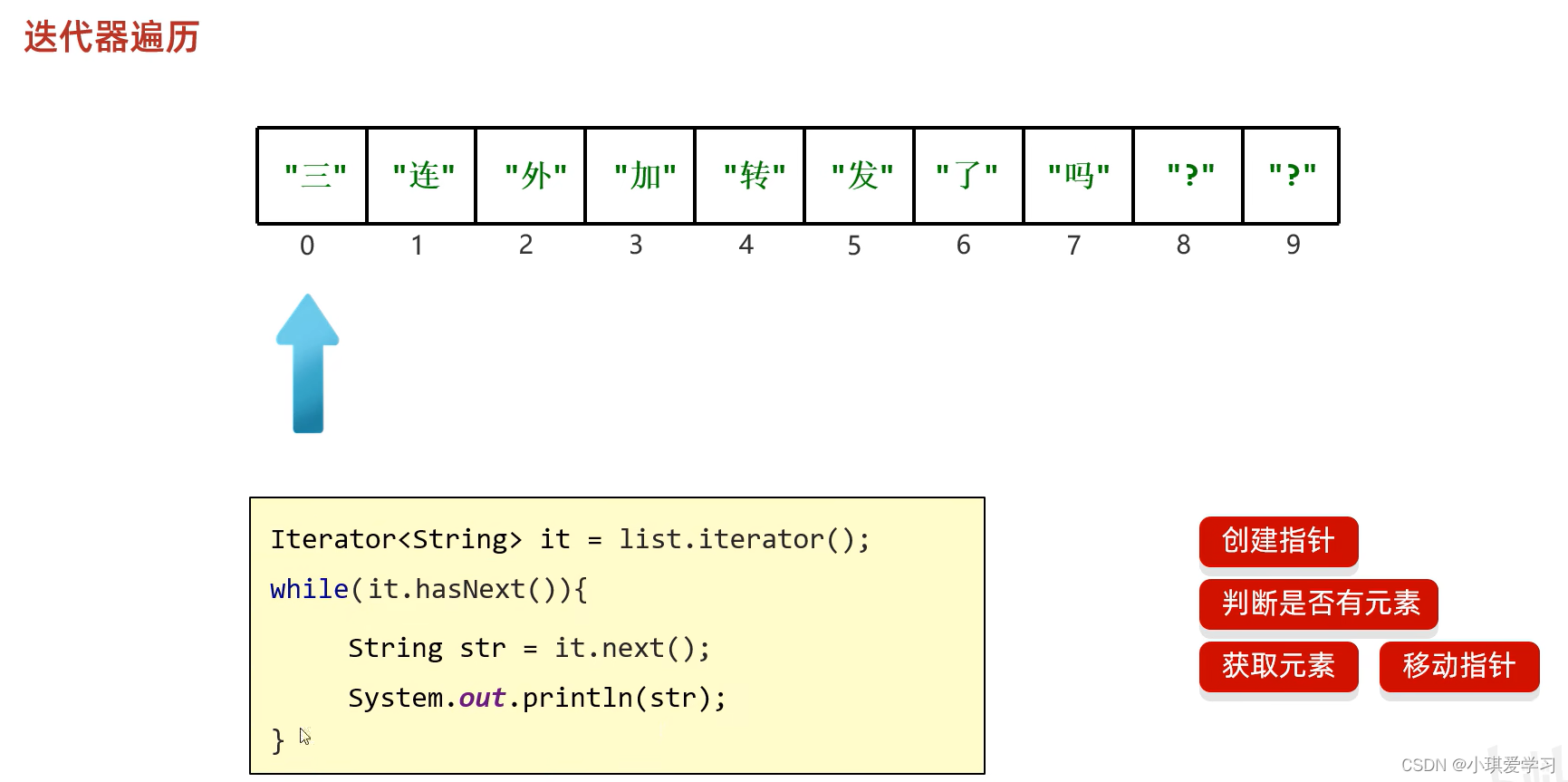
Task: Select the array cell containing "连"
Action: [x=421, y=176]
